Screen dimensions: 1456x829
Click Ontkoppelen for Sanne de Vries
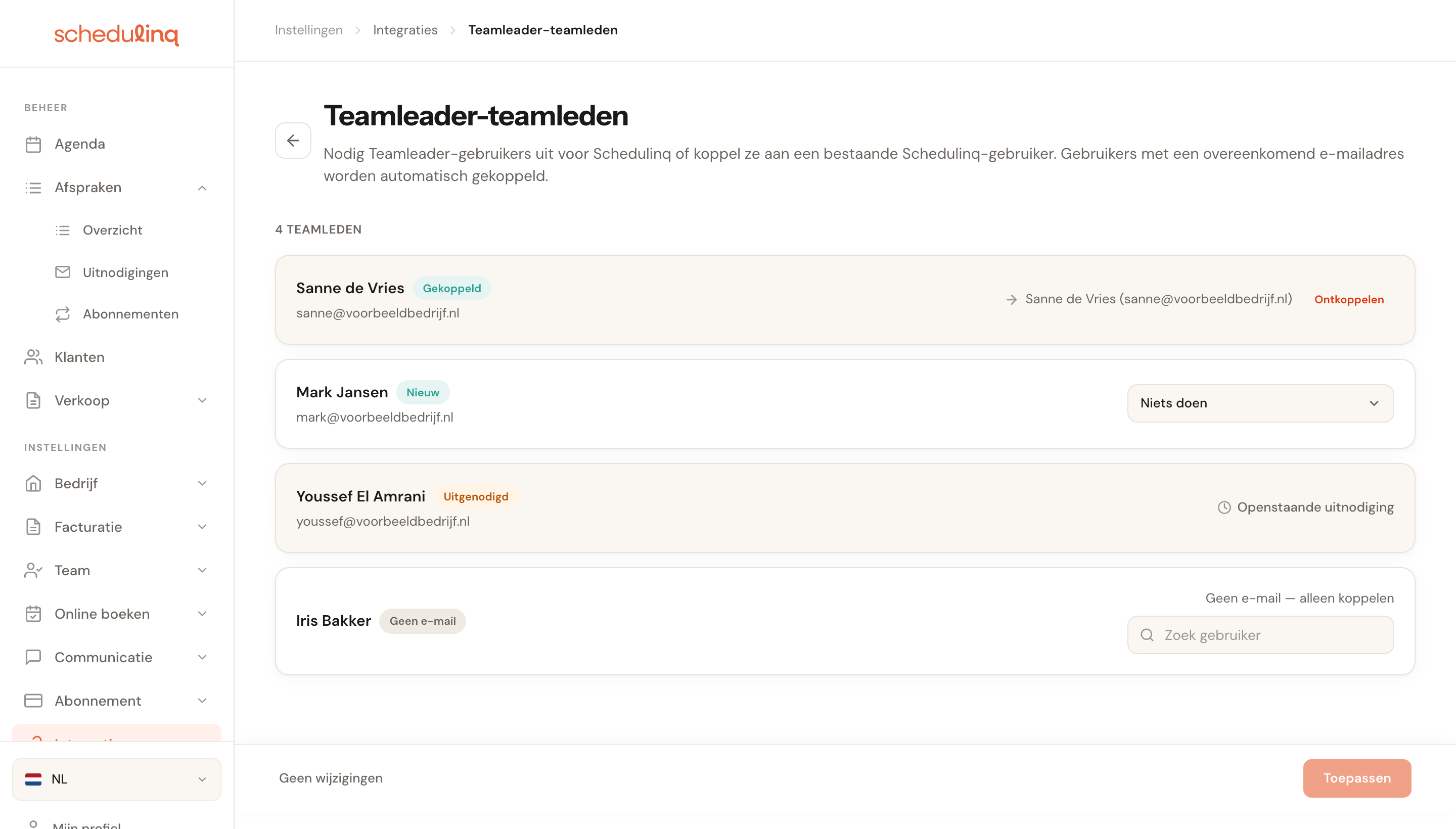click(1348, 299)
